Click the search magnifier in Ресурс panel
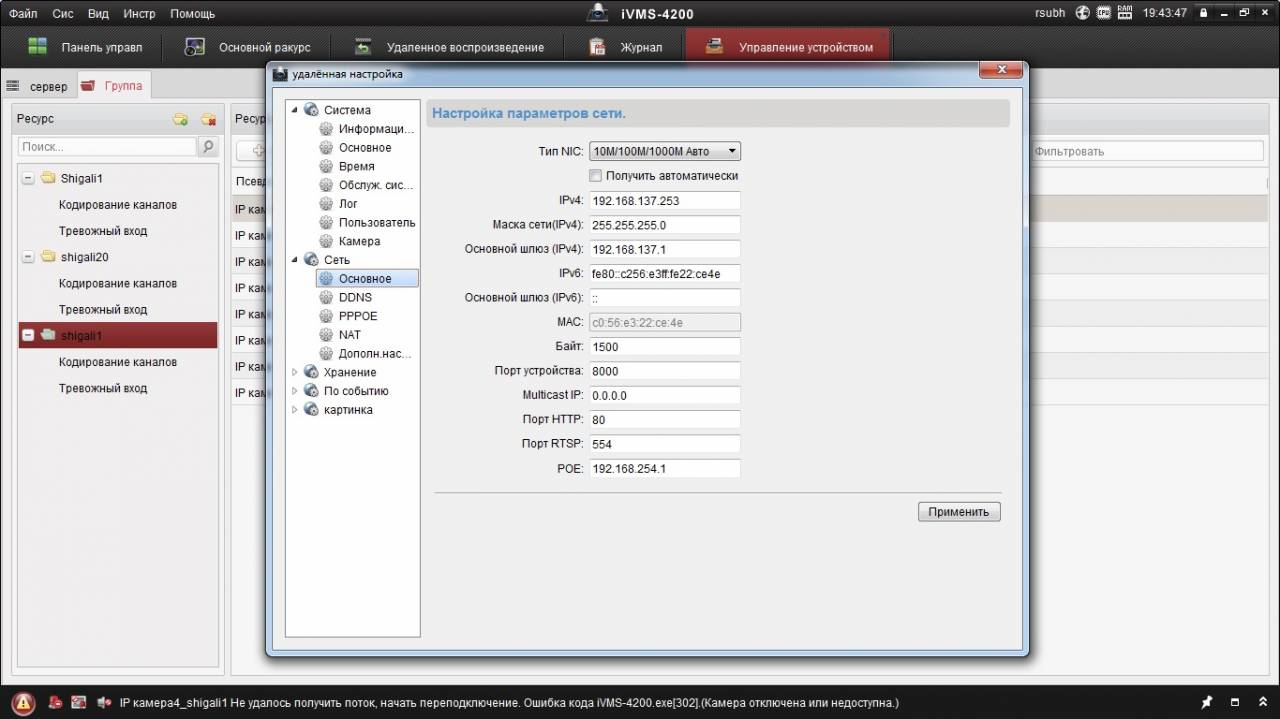Viewport: 1280px width, 719px height. [208, 147]
